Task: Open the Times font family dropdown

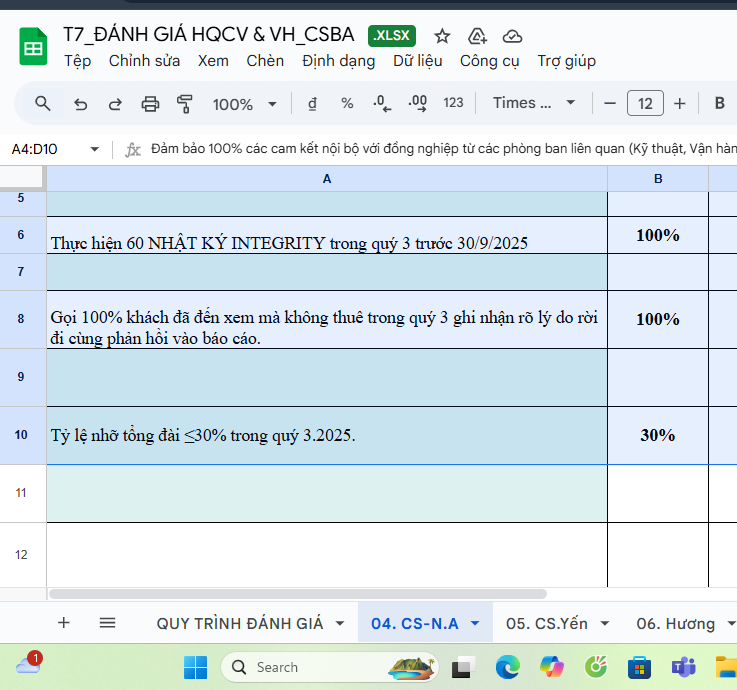Action: click(535, 103)
